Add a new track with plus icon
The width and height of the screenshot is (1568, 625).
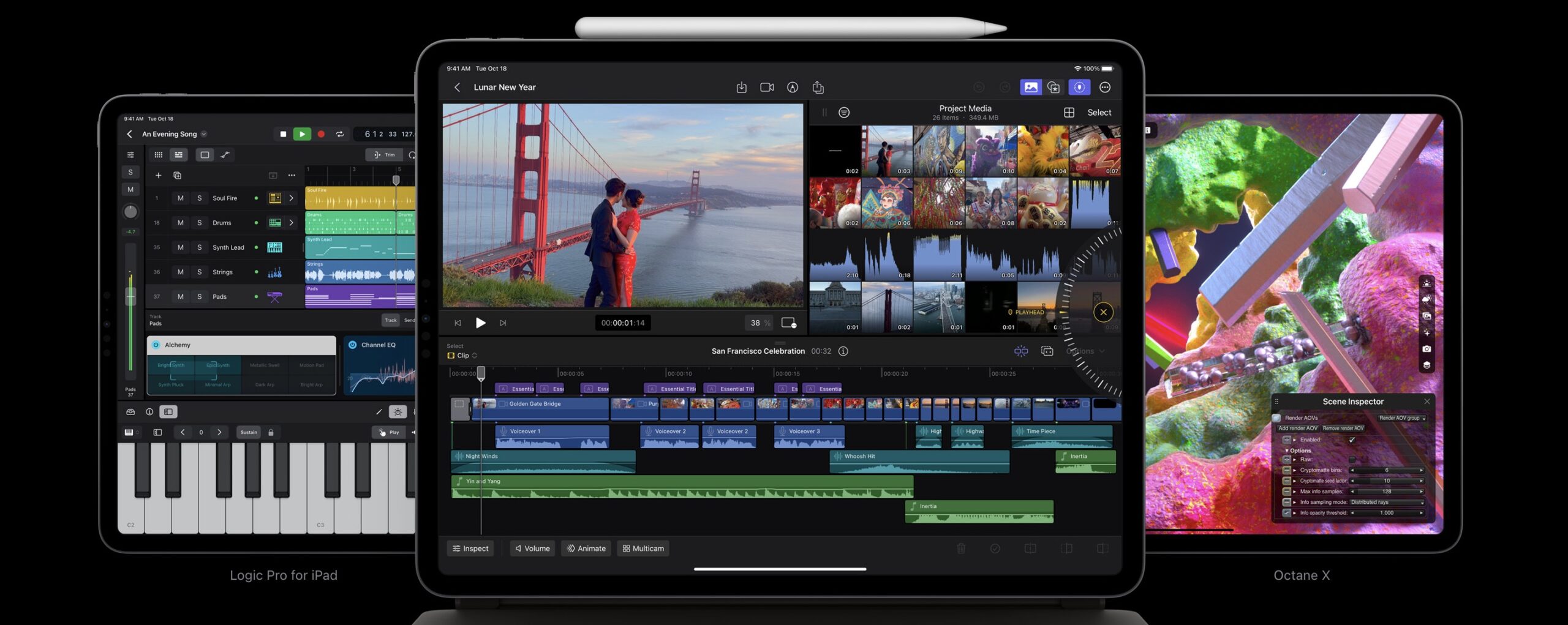coord(158,176)
